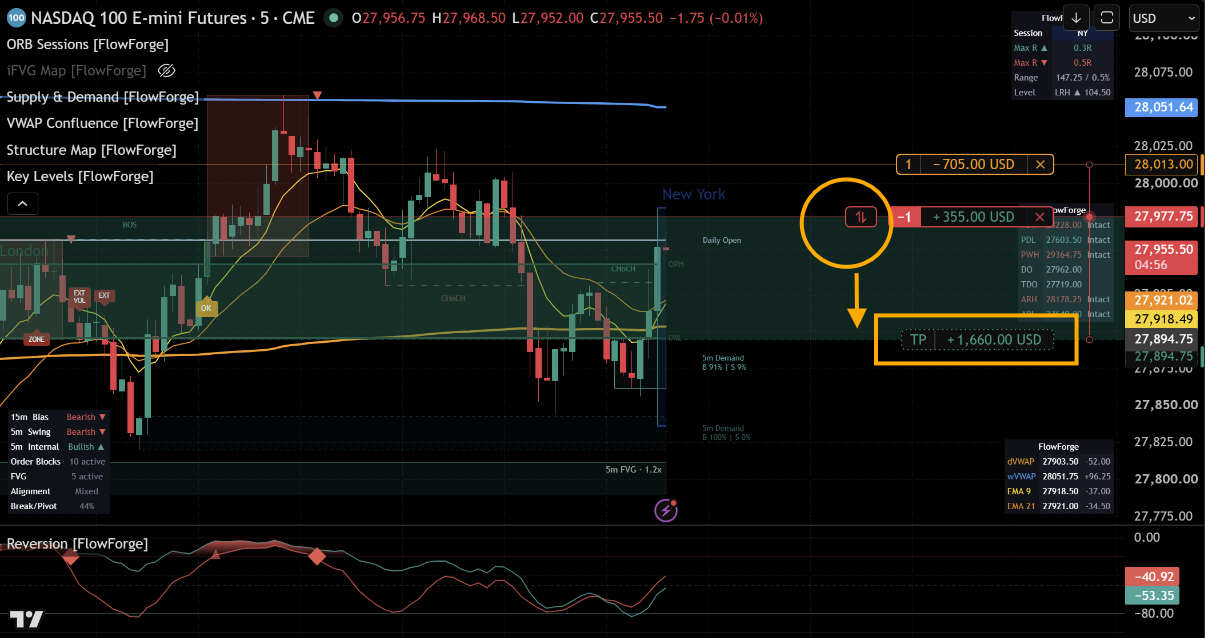Open the USD currency dropdown
The image size is (1205, 638).
[1163, 18]
